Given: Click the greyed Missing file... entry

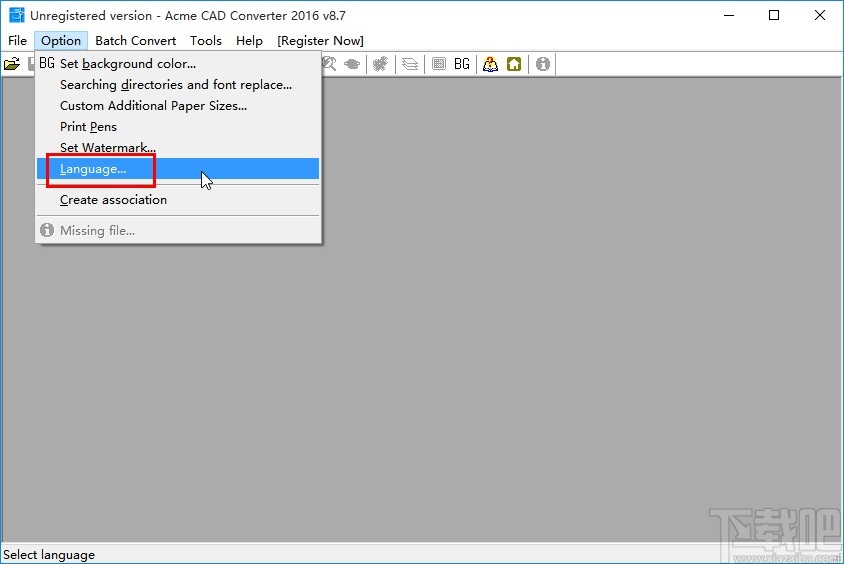Looking at the screenshot, I should click(178, 230).
